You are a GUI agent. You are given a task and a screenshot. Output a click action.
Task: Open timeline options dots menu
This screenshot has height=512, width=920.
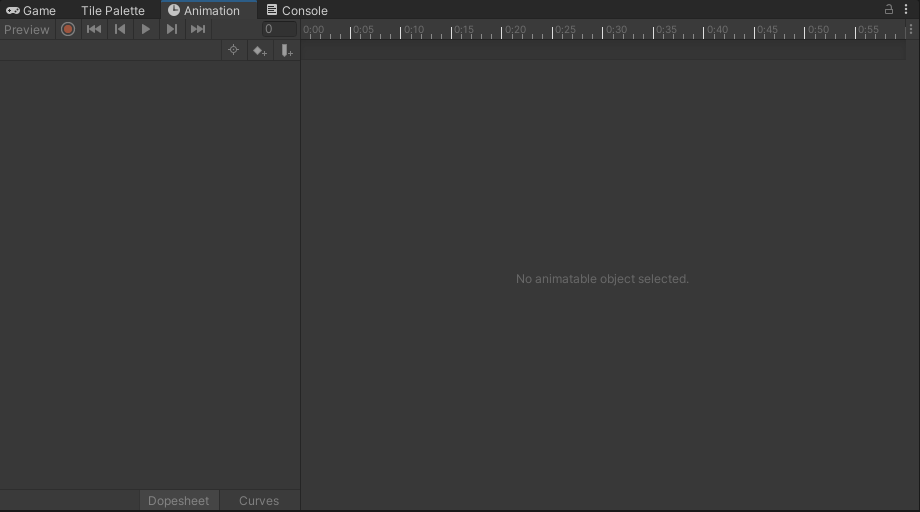911,29
